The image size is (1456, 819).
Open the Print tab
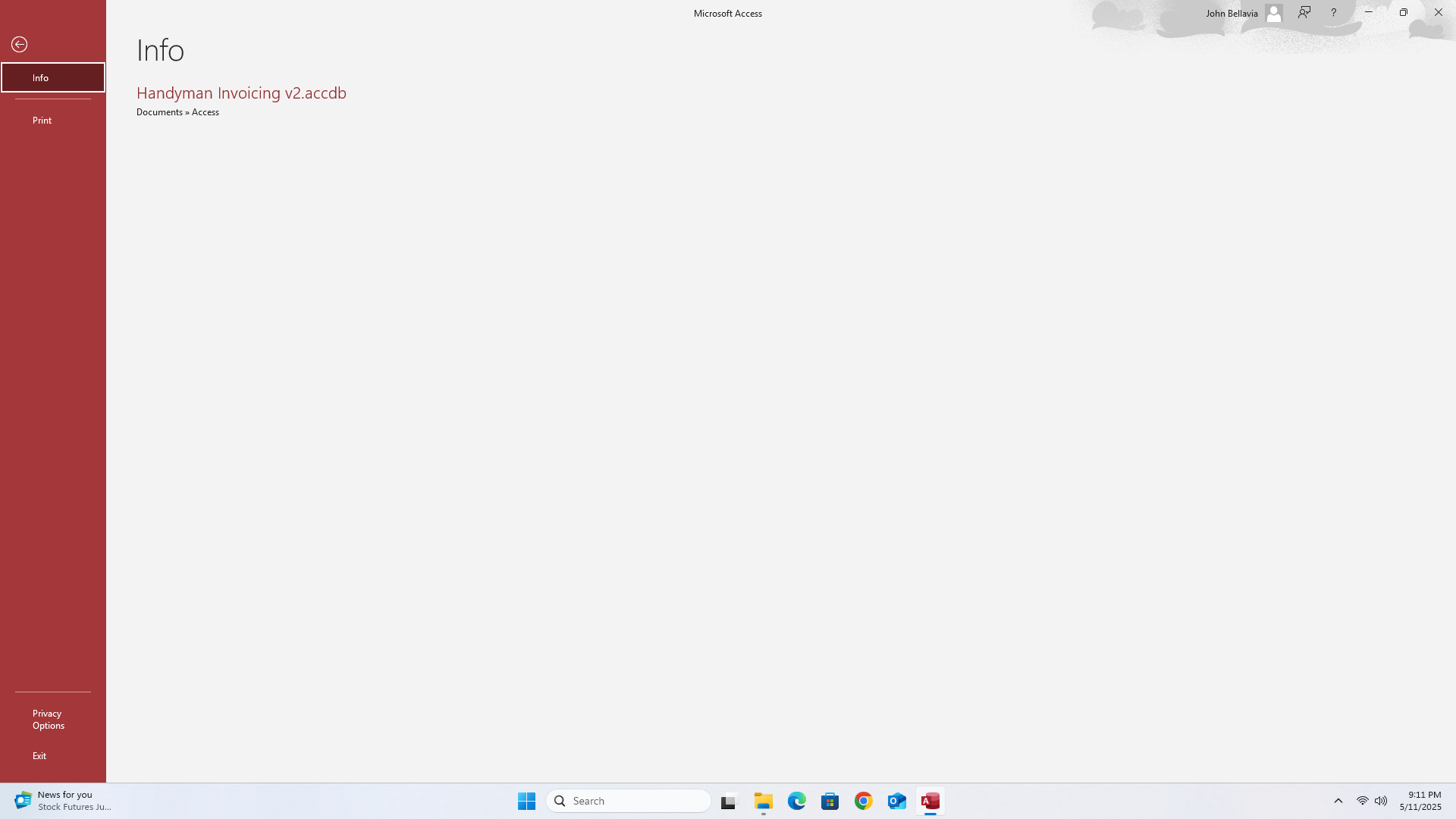pyautogui.click(x=53, y=120)
